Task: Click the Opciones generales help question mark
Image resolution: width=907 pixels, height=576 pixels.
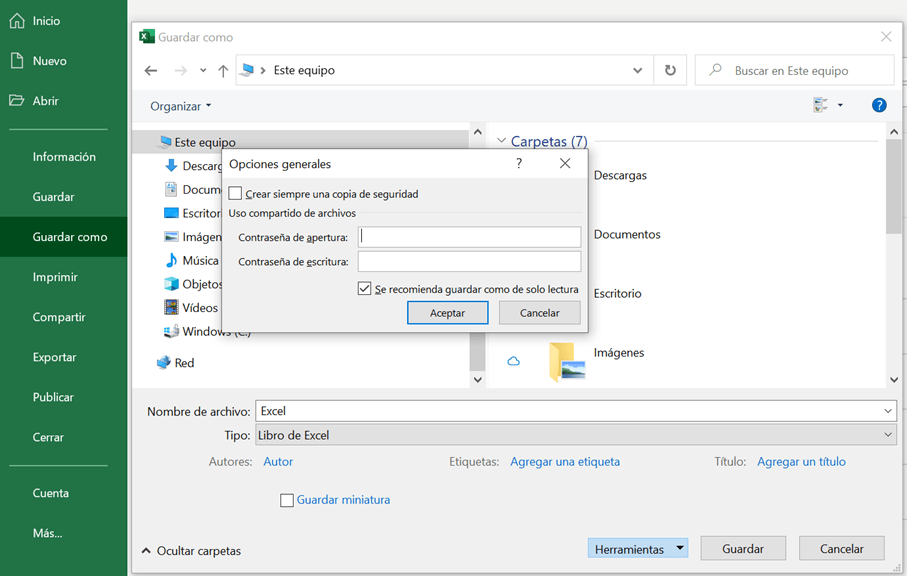Action: tap(519, 163)
